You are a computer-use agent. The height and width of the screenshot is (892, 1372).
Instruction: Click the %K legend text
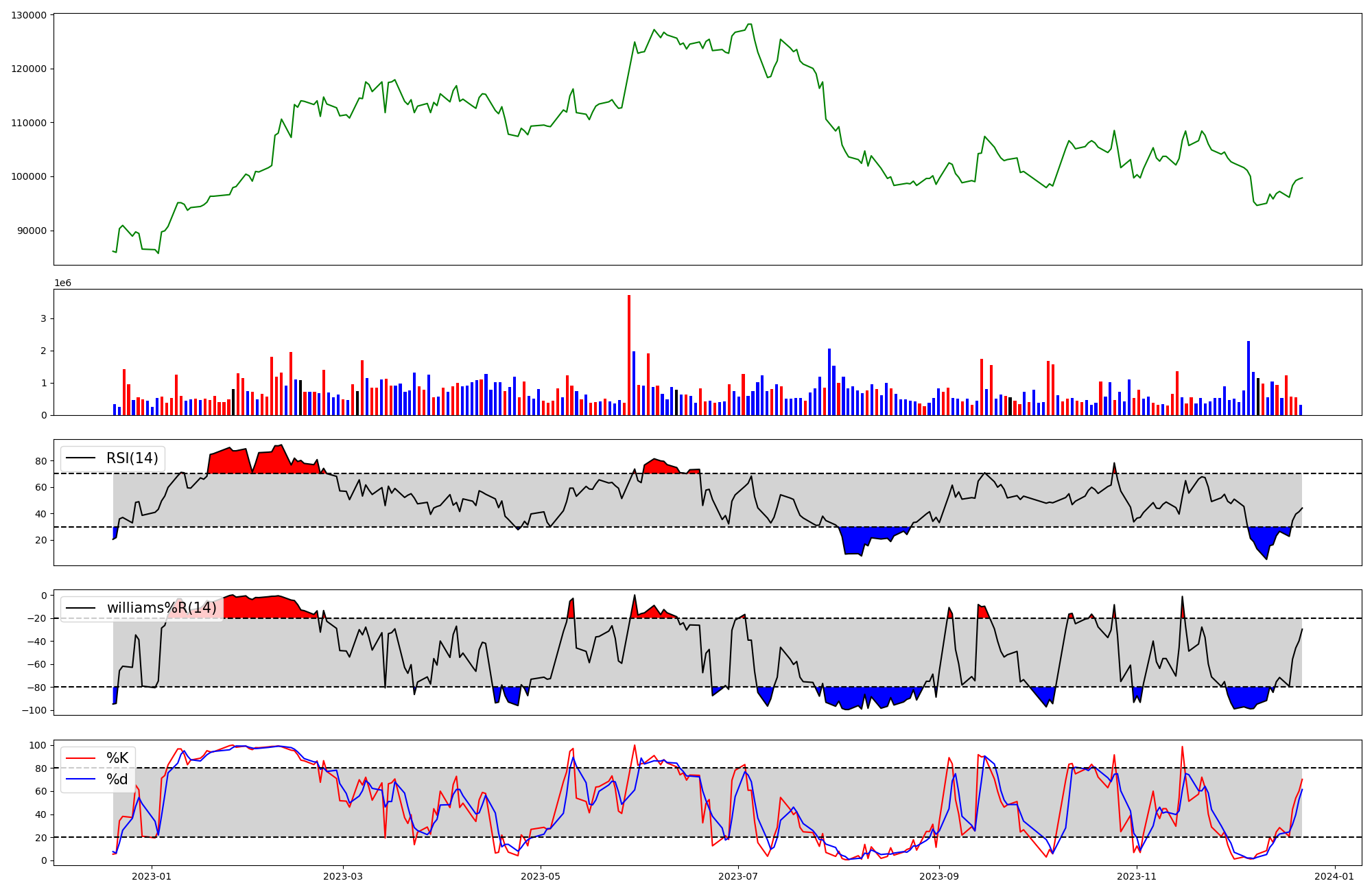tap(117, 758)
